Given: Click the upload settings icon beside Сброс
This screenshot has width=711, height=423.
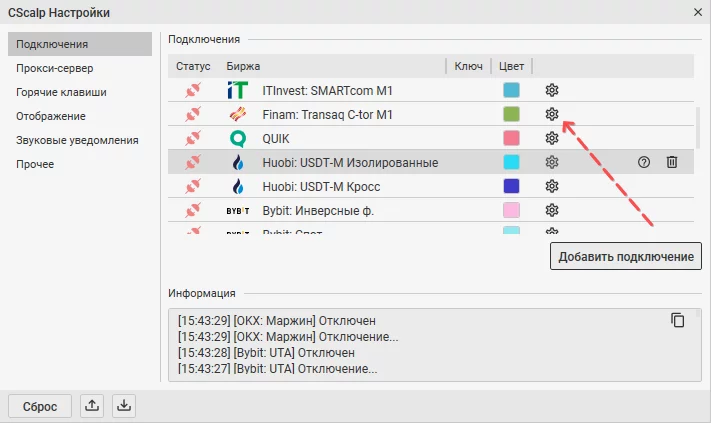Looking at the screenshot, I should [x=92, y=406].
